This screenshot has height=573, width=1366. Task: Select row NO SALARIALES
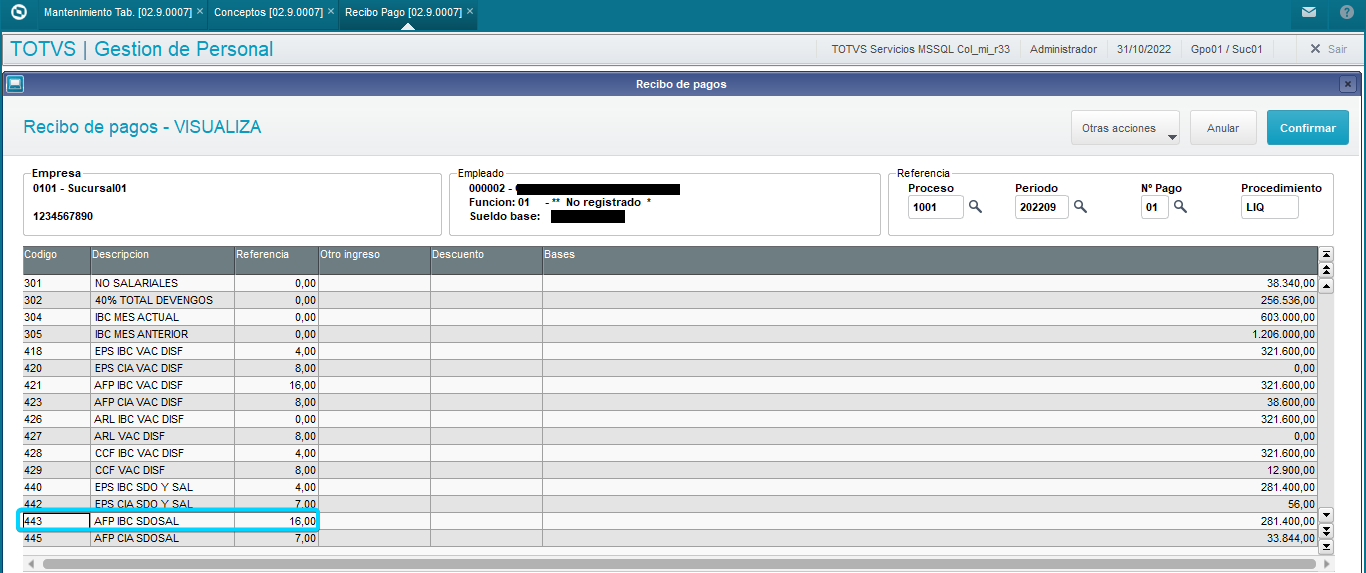click(670, 283)
